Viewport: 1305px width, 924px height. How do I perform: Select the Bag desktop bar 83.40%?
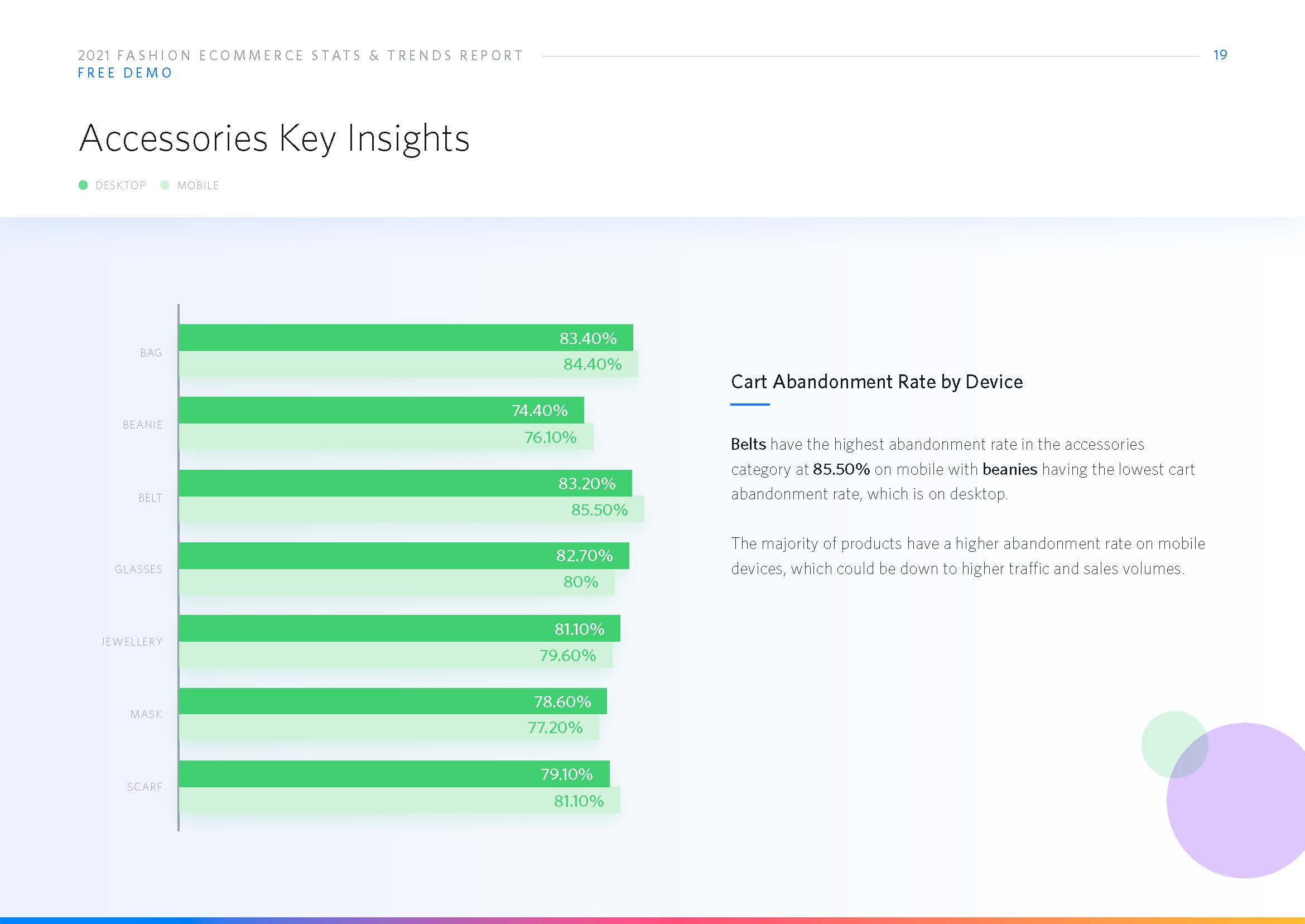(405, 338)
